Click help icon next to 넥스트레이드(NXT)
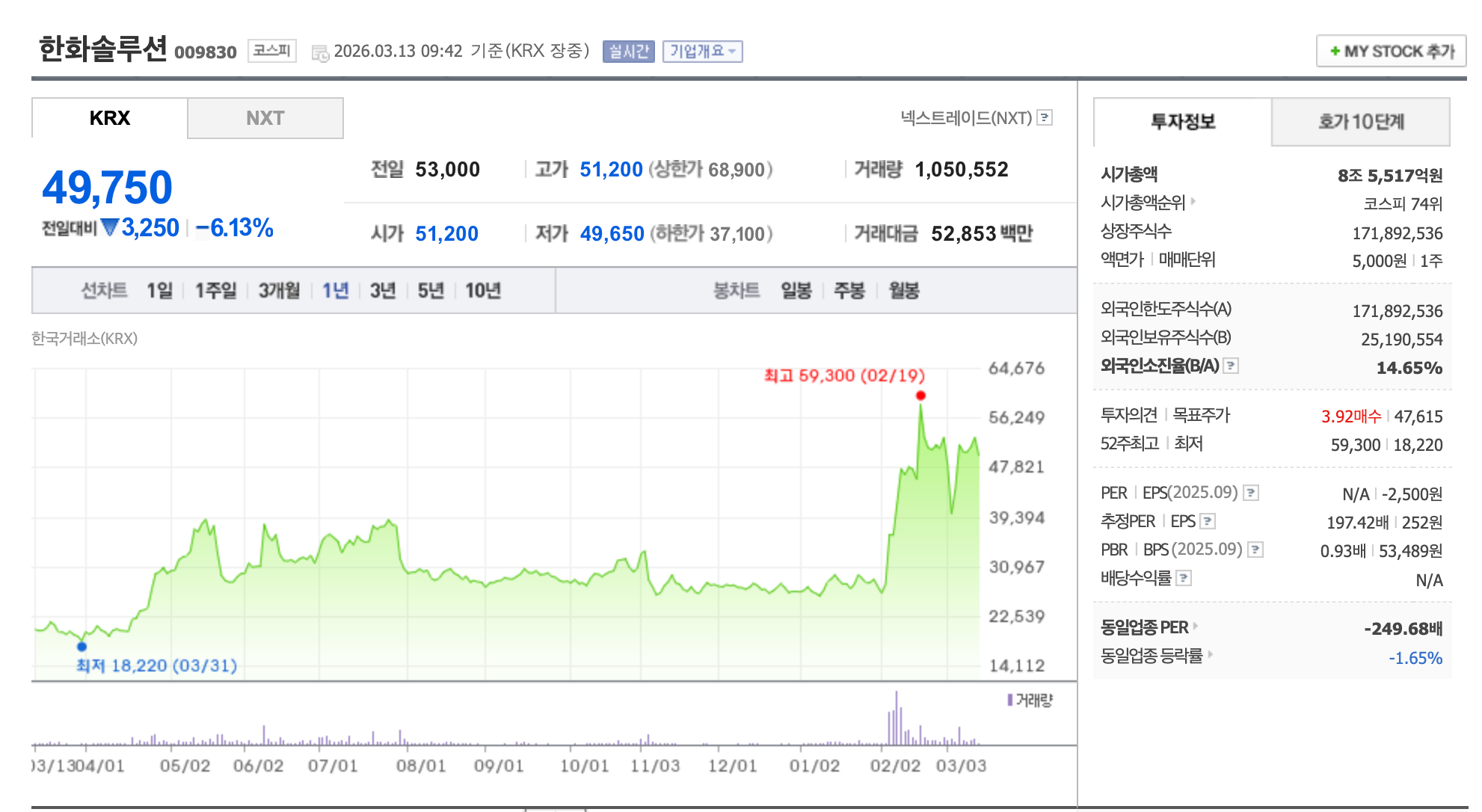 (x=1045, y=117)
